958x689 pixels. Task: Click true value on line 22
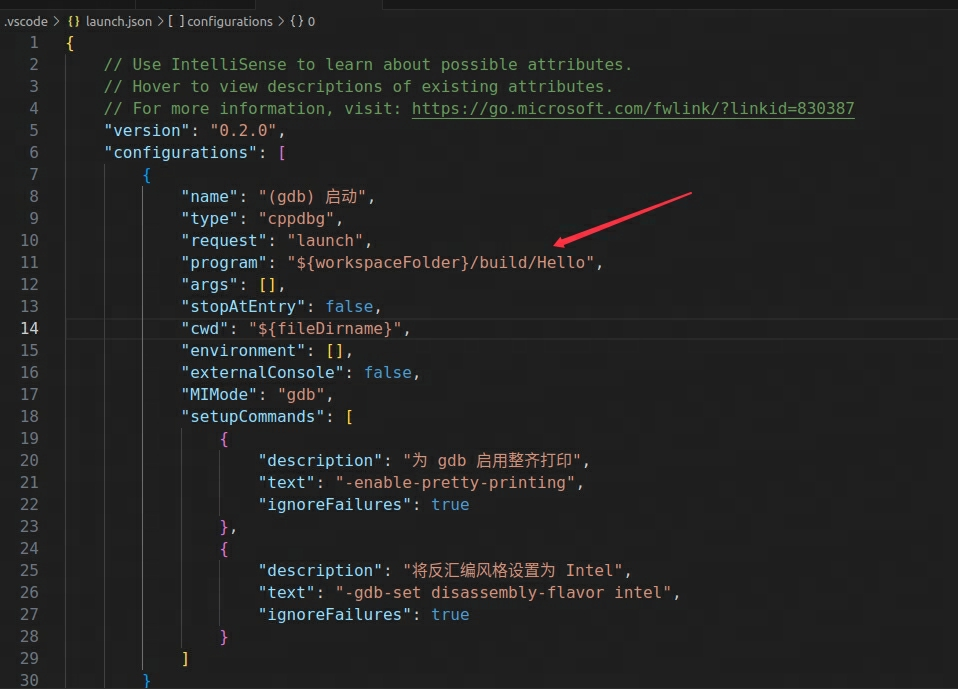tap(450, 505)
